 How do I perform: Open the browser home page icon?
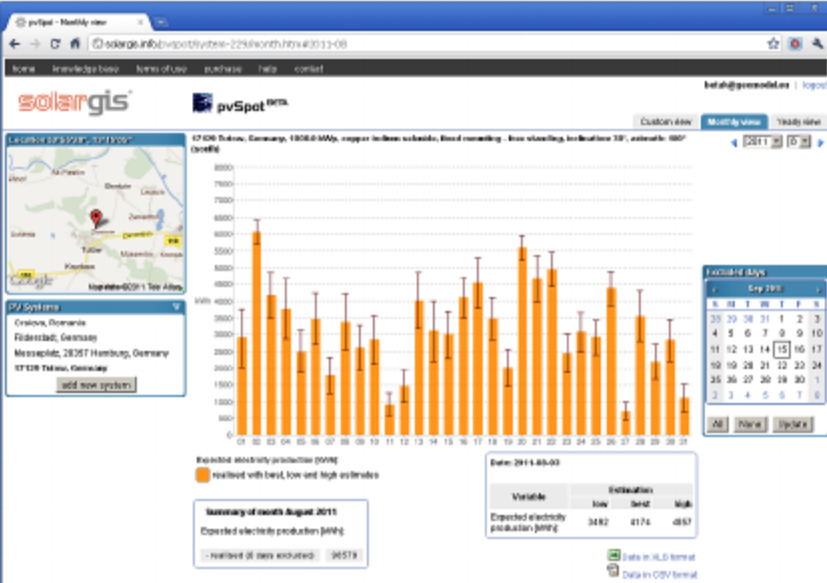75,44
